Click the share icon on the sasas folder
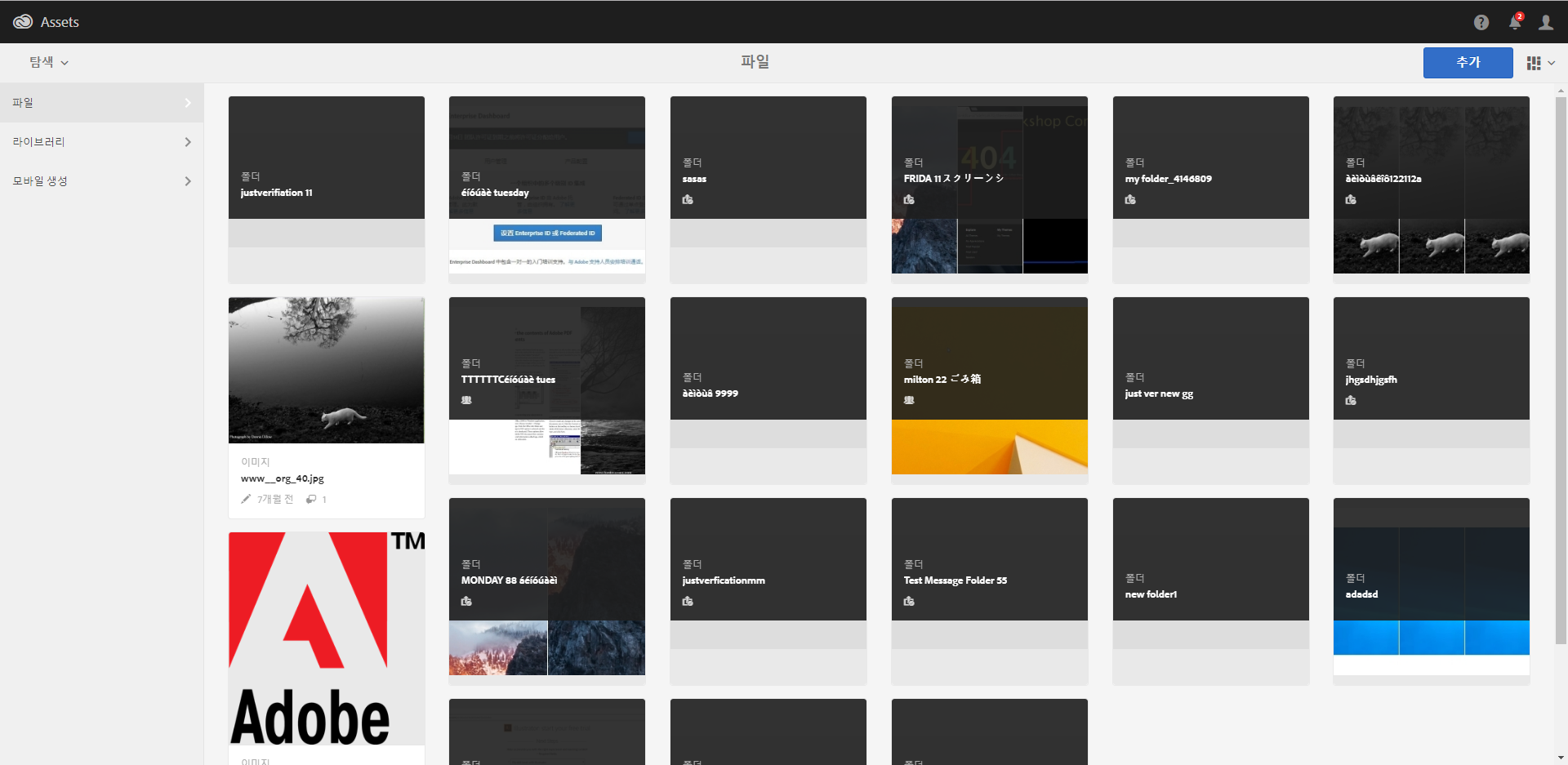The width and height of the screenshot is (1568, 765). pos(688,199)
